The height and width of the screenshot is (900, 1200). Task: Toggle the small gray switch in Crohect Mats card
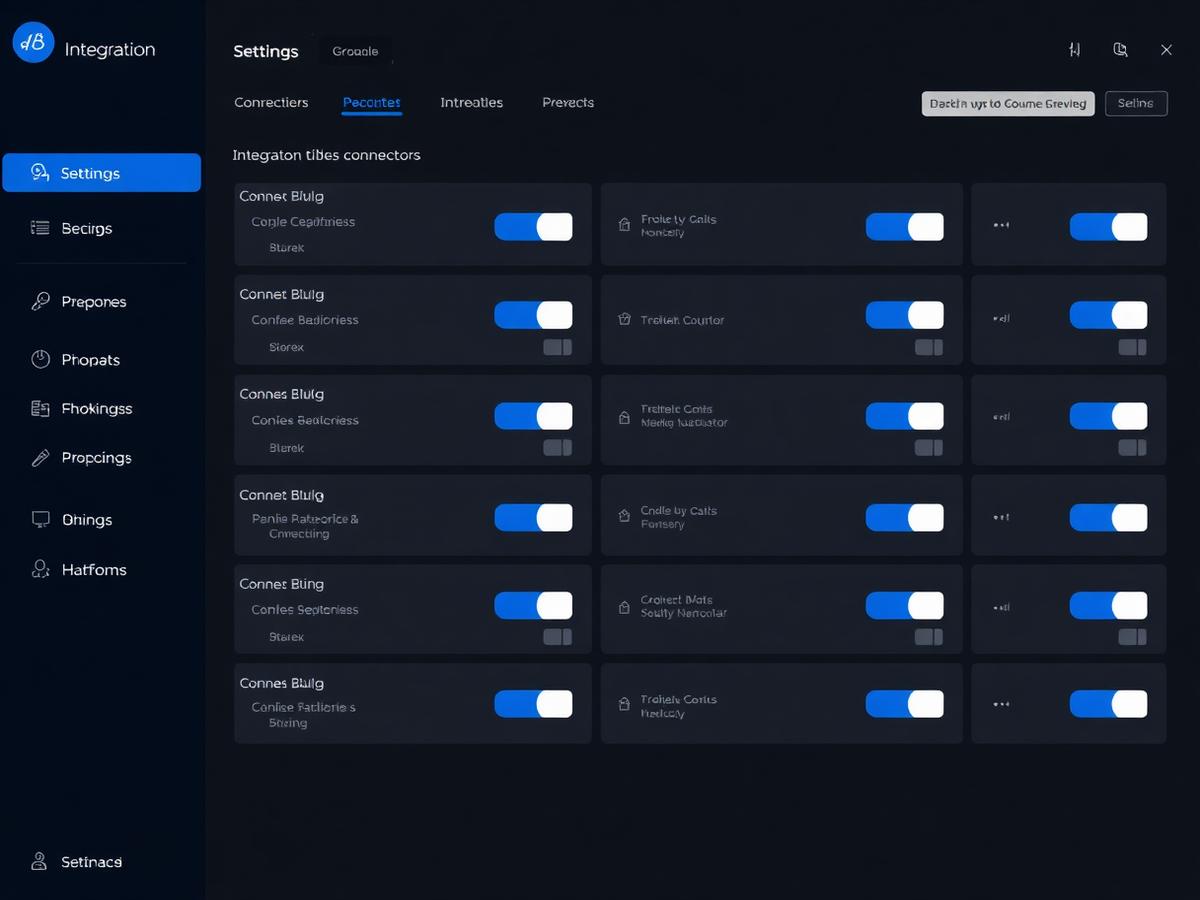pyautogui.click(x=929, y=637)
